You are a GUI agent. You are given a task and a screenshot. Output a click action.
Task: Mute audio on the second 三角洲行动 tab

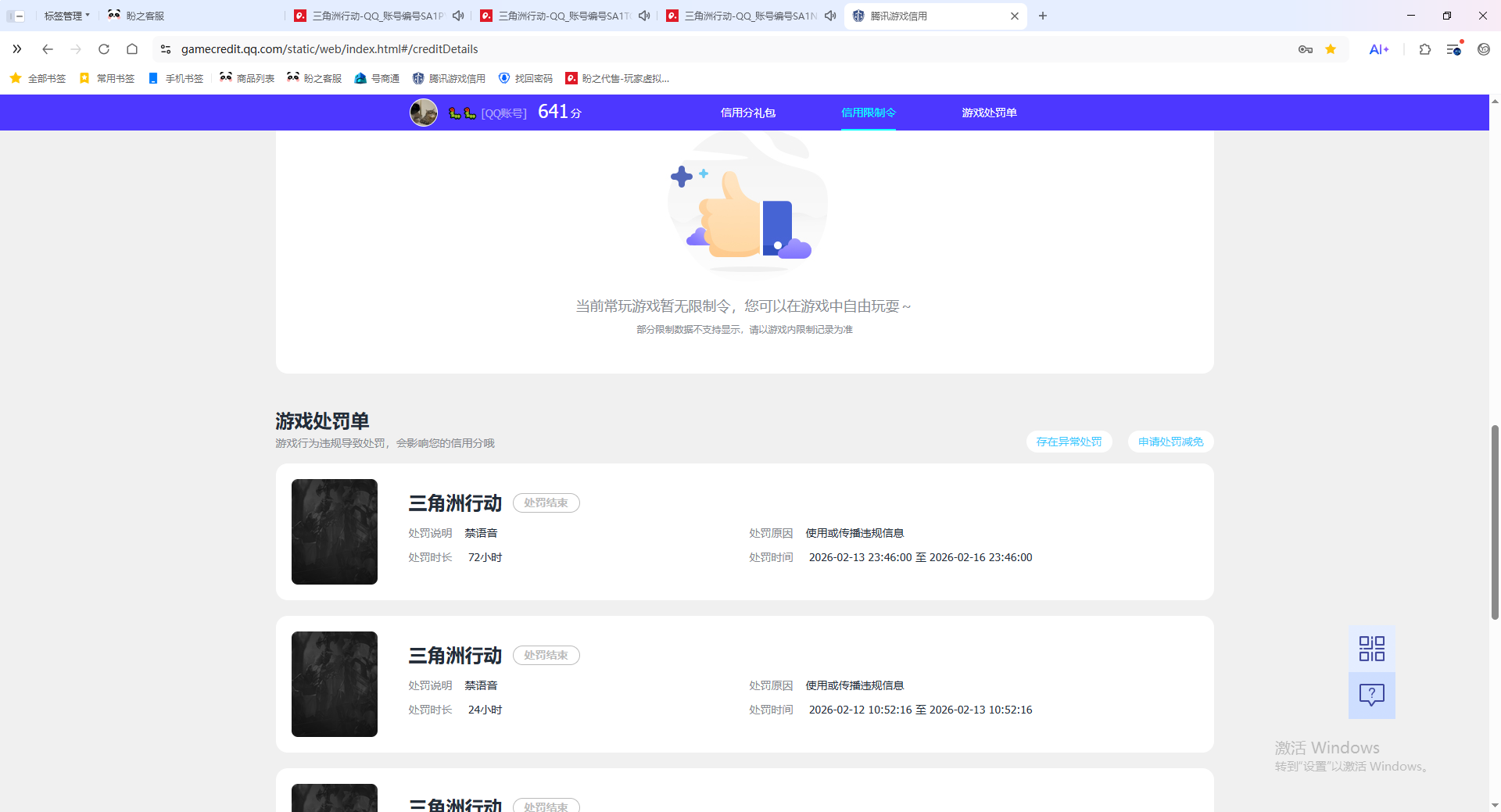coord(643,16)
